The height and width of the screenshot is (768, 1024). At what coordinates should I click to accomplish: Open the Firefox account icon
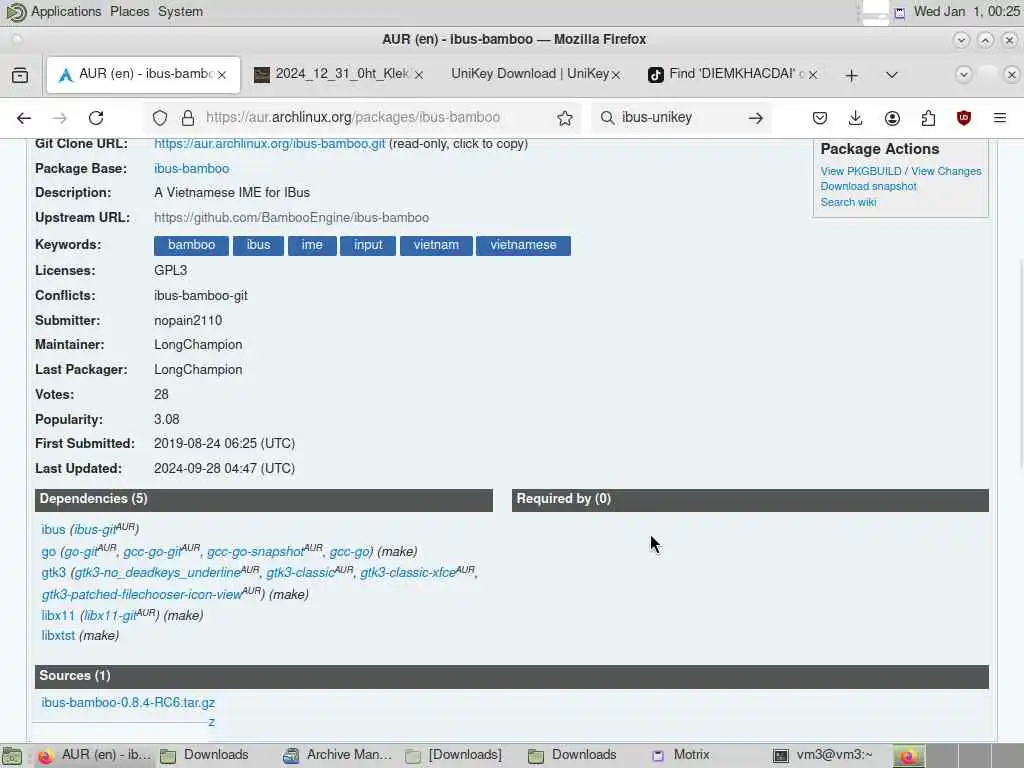tap(892, 118)
